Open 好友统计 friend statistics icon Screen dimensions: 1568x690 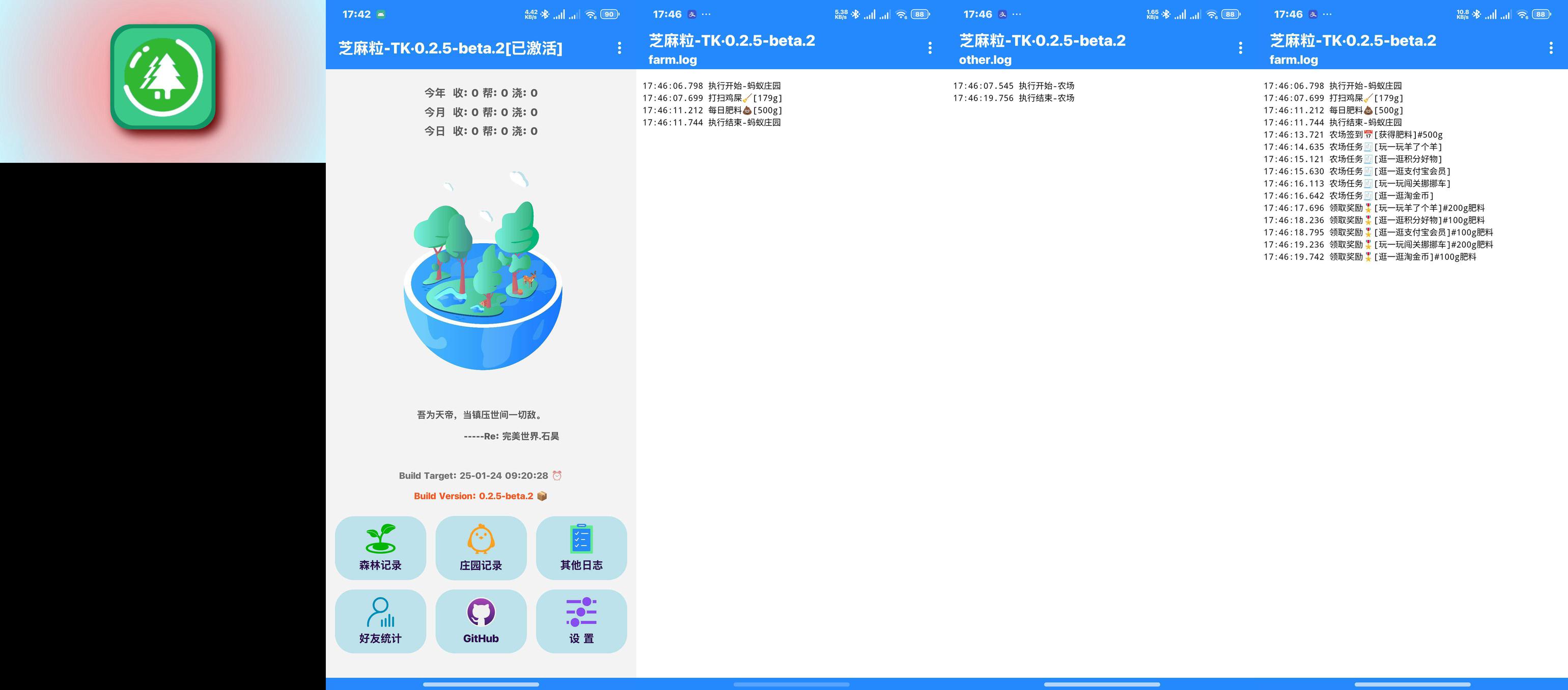[380, 613]
